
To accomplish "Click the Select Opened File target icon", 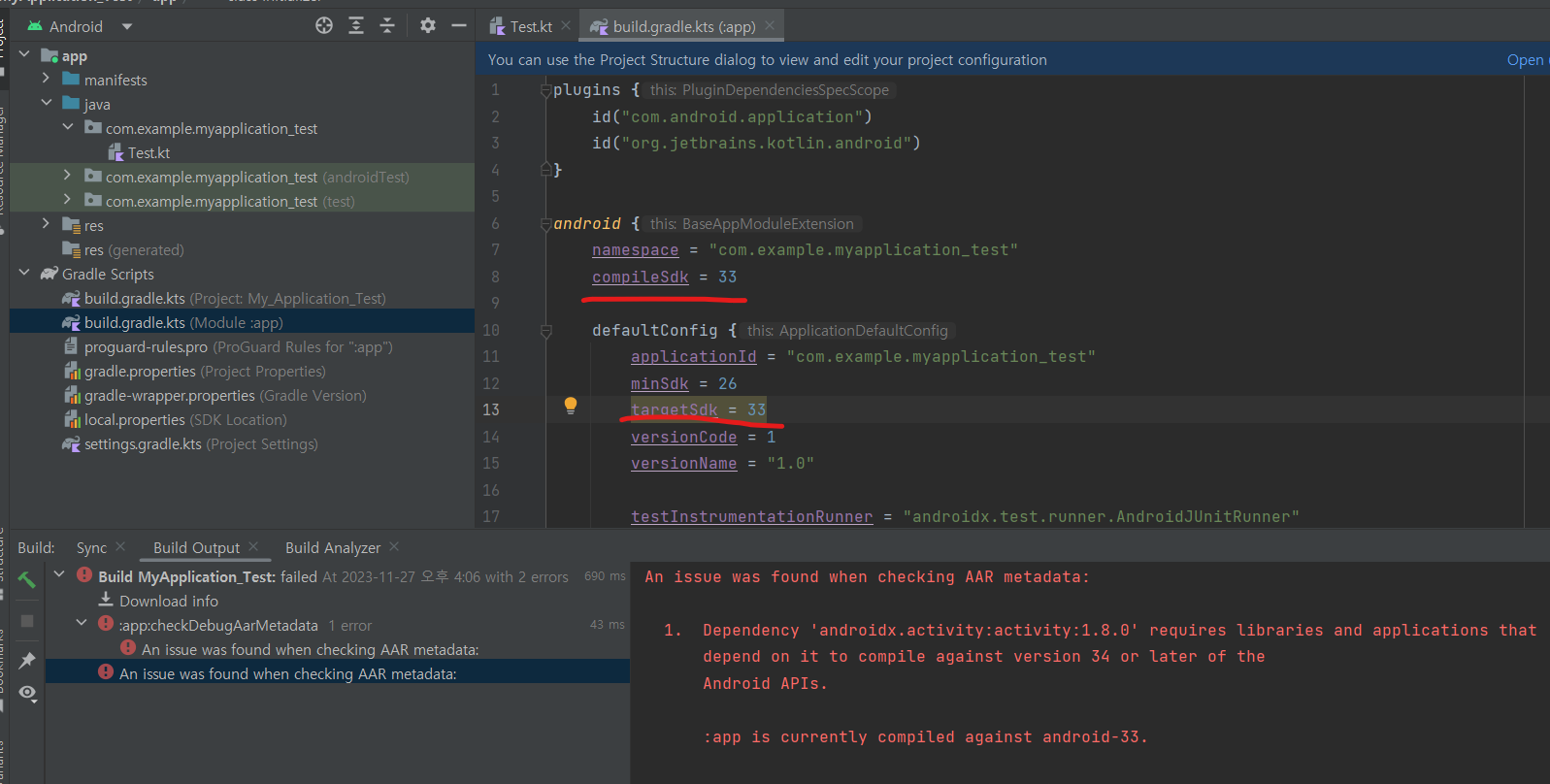I will tap(324, 26).
